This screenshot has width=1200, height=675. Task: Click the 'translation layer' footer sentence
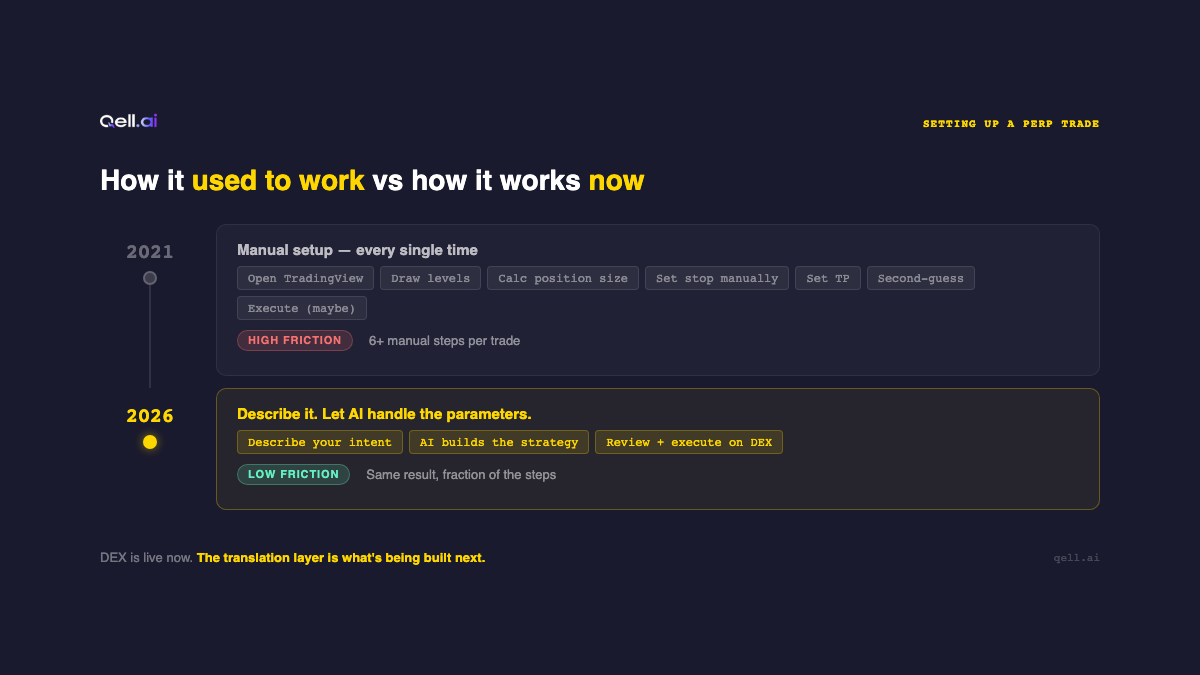tap(341, 558)
